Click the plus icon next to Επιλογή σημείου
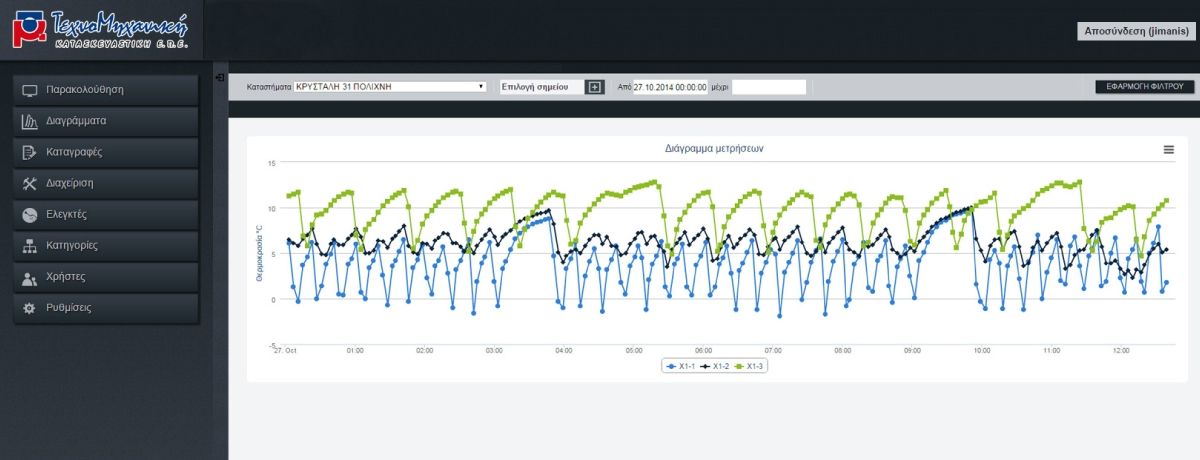This screenshot has height=460, width=1200. tap(594, 87)
